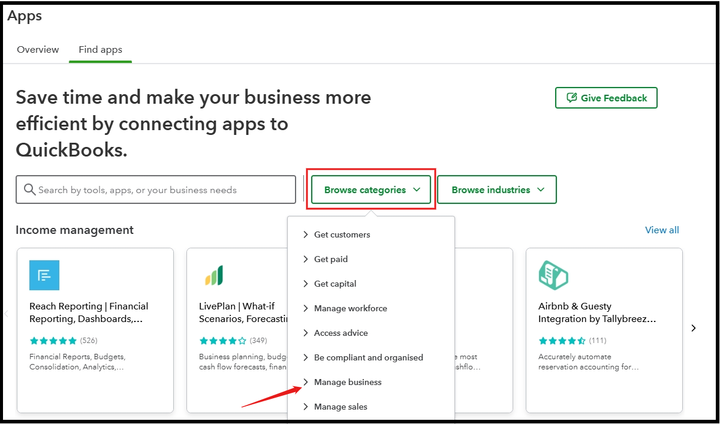Expand the Get customers category
720x424 pixels.
coord(342,235)
